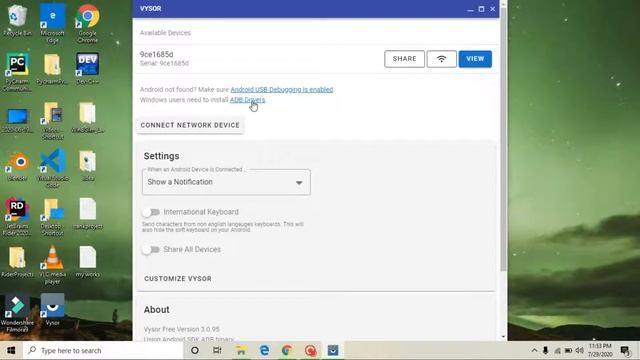Launch Microsoft Edge from the desktop
The height and width of the screenshot is (360, 640).
(52, 23)
